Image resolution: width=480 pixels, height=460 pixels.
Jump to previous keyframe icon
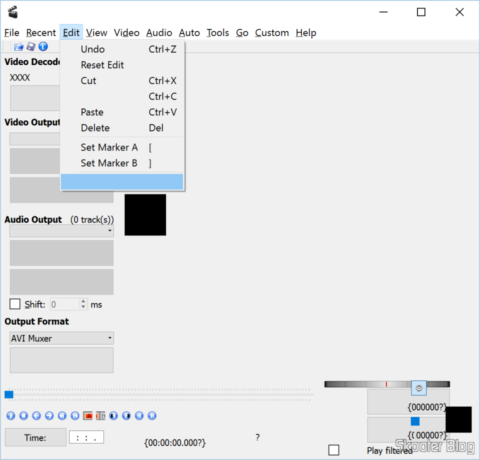(x=62, y=416)
